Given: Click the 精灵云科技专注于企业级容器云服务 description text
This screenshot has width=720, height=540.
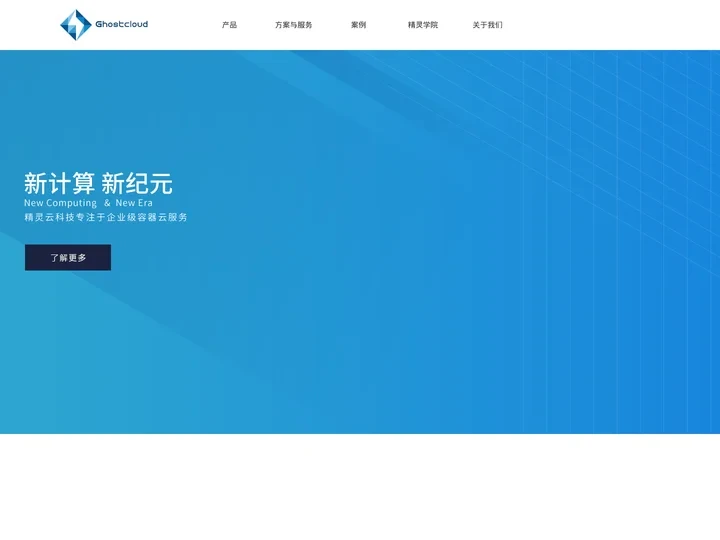Looking at the screenshot, I should tap(106, 217).
